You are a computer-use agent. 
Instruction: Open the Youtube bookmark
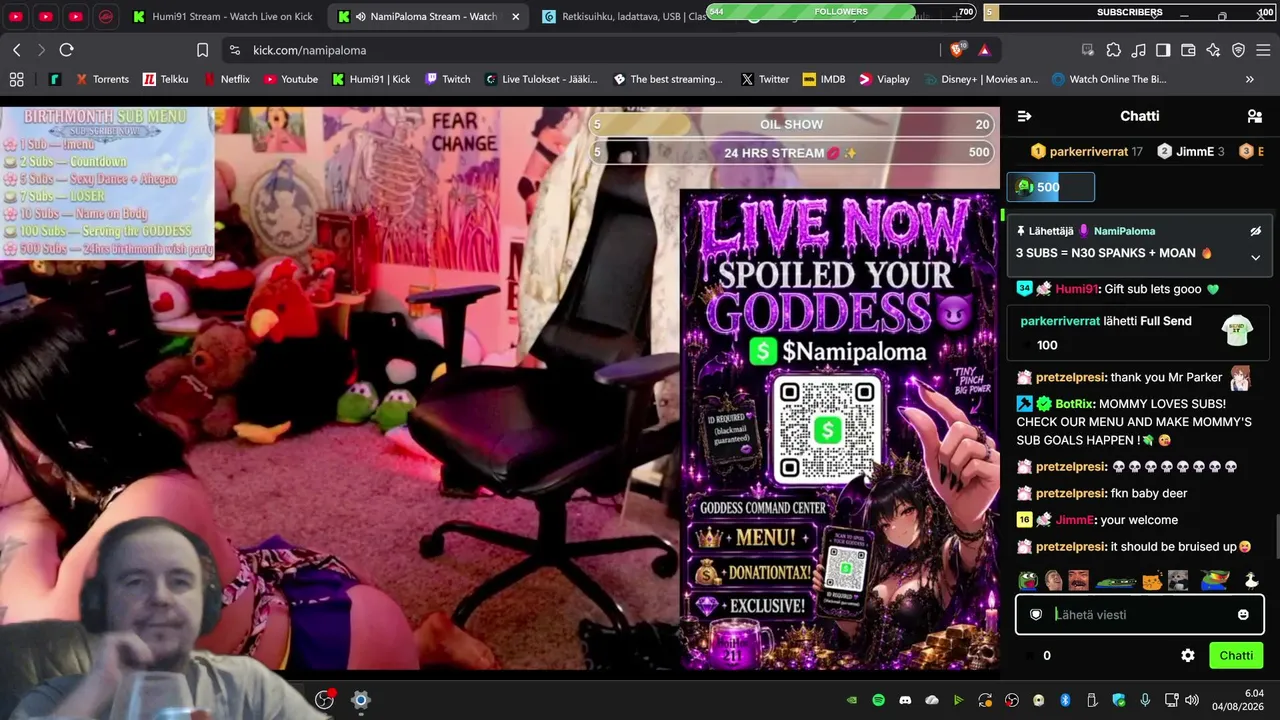point(290,79)
